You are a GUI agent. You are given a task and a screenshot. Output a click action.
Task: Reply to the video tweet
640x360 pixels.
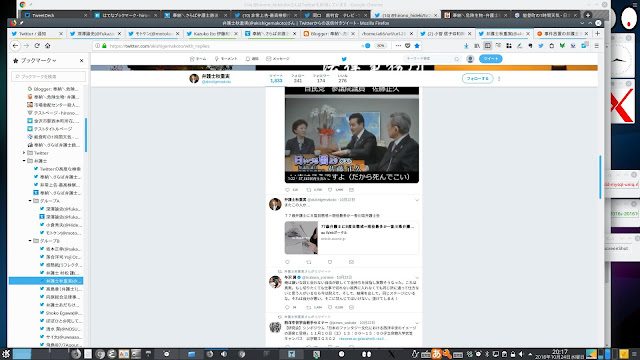(x=287, y=190)
